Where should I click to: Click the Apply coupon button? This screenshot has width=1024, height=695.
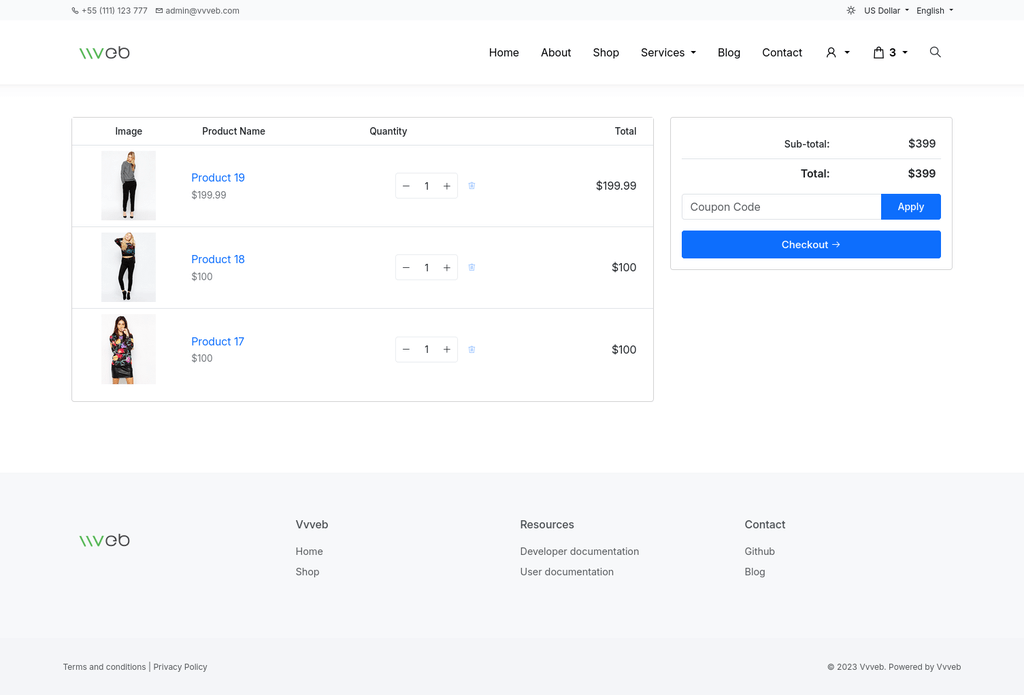(910, 207)
